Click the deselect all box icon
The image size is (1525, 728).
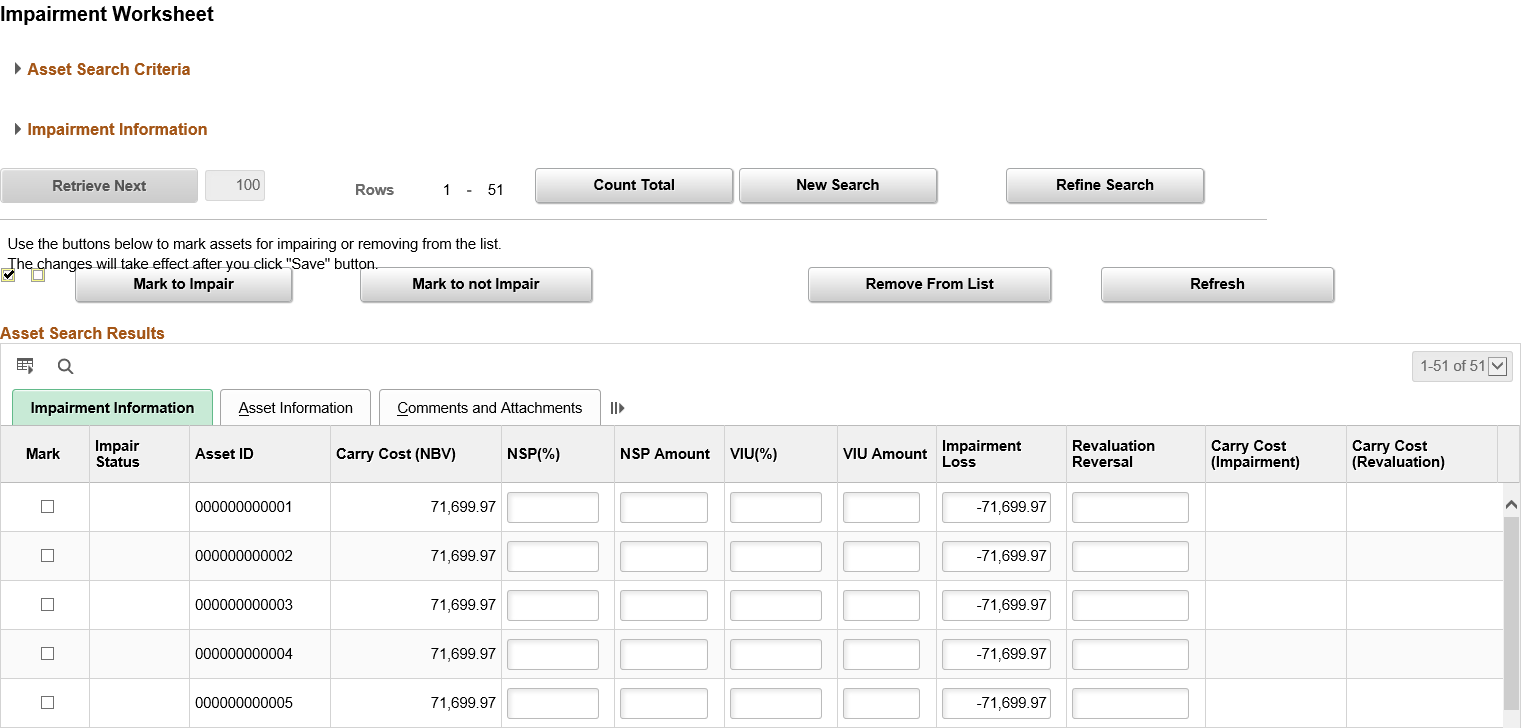click(x=38, y=275)
